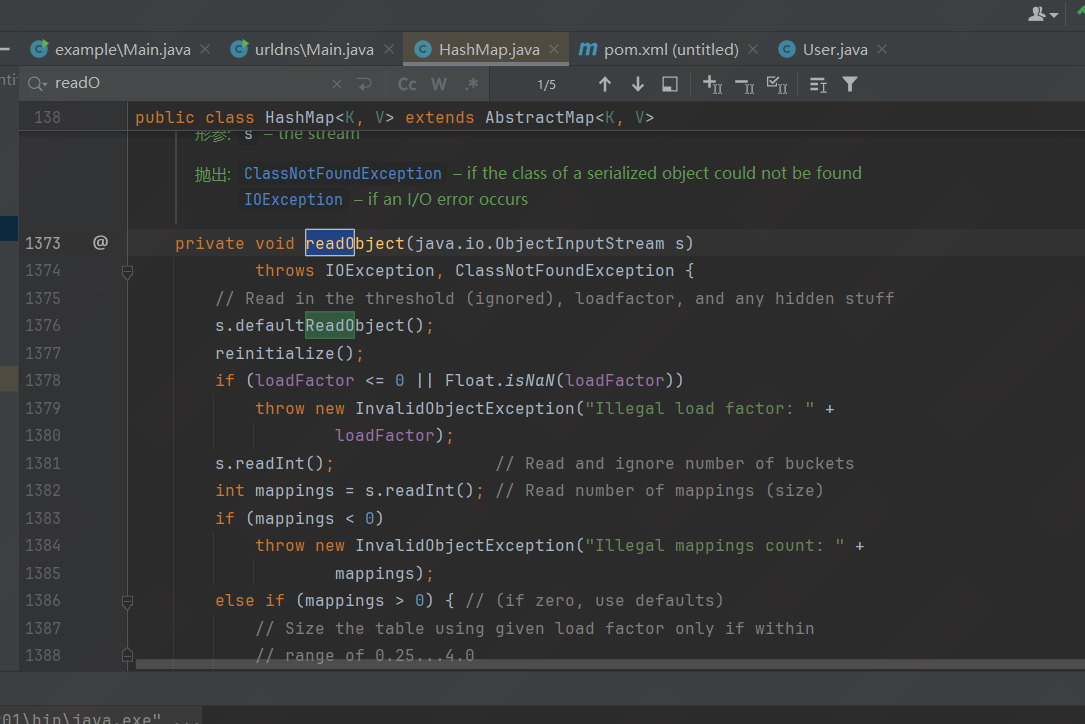1085x724 pixels.
Task: Click the @ gutter annotation icon
Action: pyautogui.click(x=100, y=242)
